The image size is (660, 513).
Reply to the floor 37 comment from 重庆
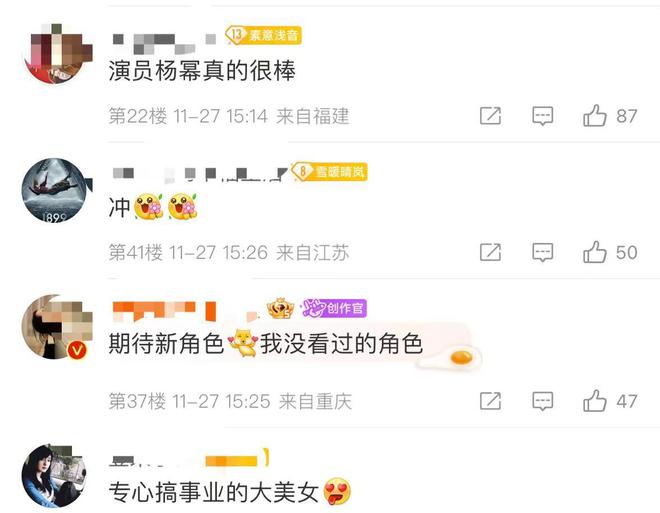coord(543,401)
